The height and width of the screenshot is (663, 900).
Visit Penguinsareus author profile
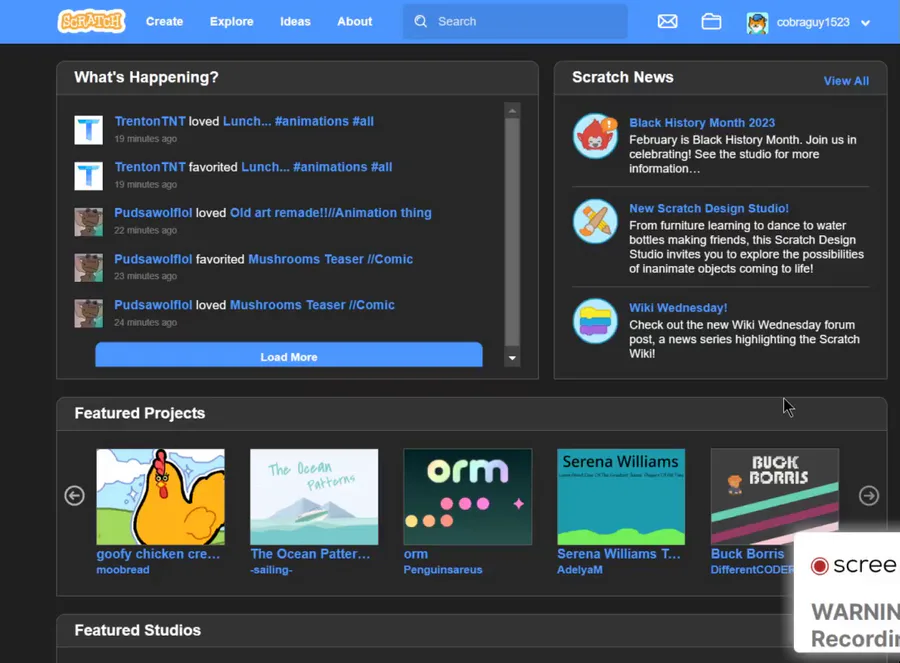pyautogui.click(x=443, y=570)
